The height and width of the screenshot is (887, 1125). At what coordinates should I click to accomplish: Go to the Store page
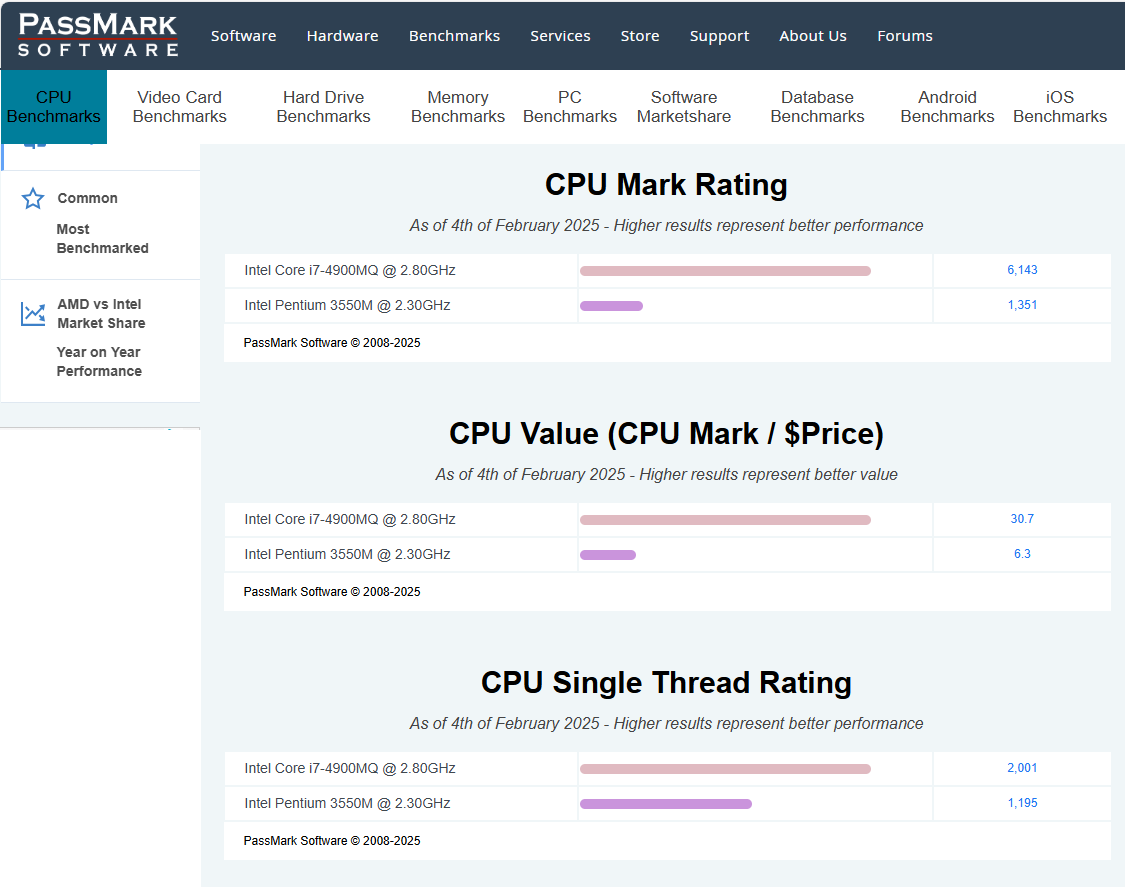[640, 36]
